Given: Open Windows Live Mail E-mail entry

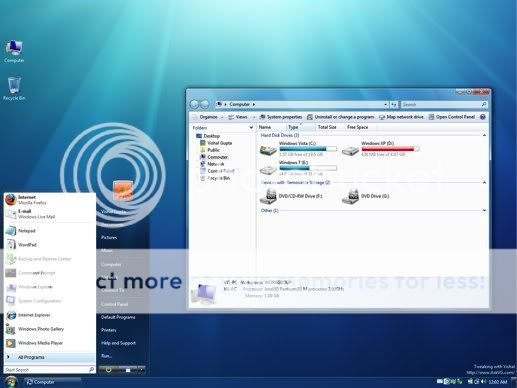Looking at the screenshot, I should coord(49,214).
